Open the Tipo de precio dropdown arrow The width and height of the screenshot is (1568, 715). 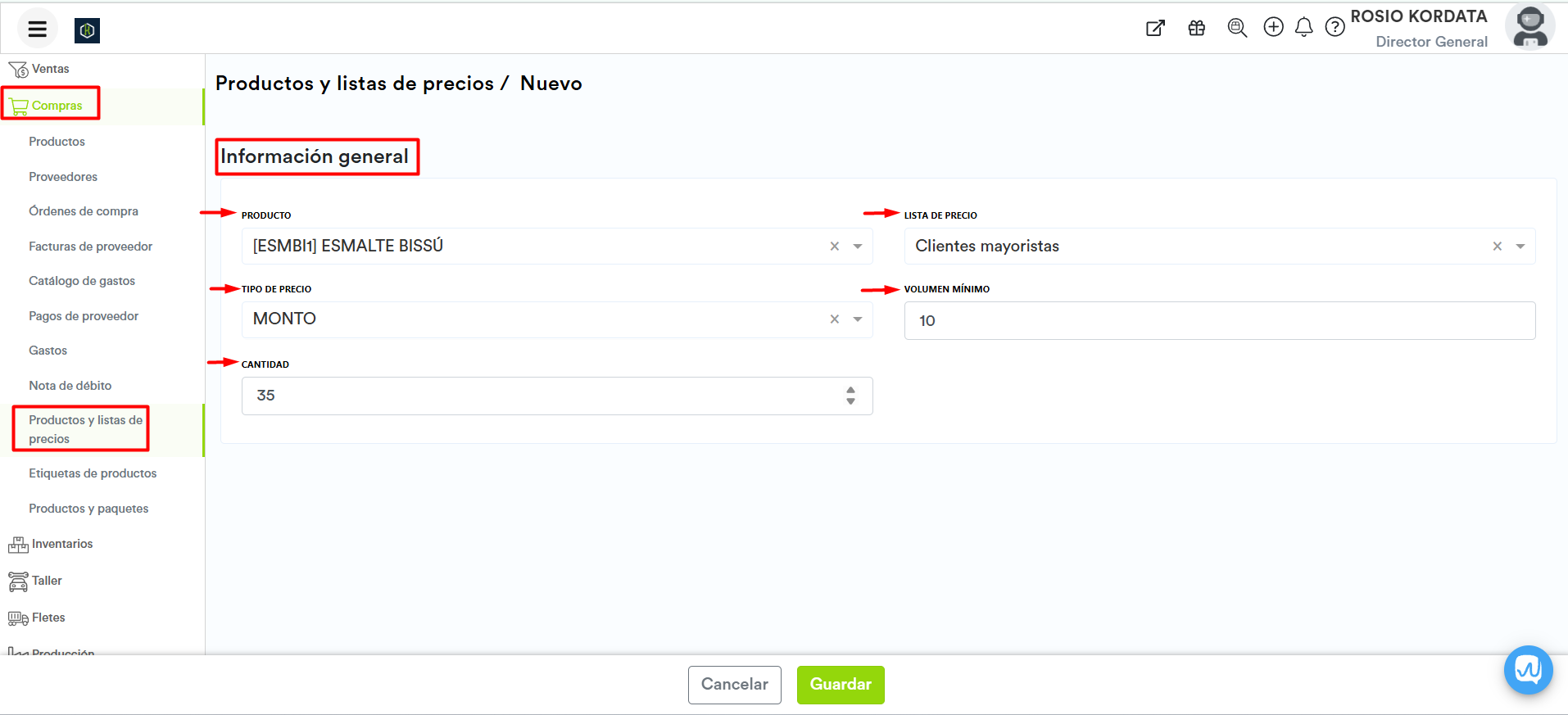click(x=858, y=319)
